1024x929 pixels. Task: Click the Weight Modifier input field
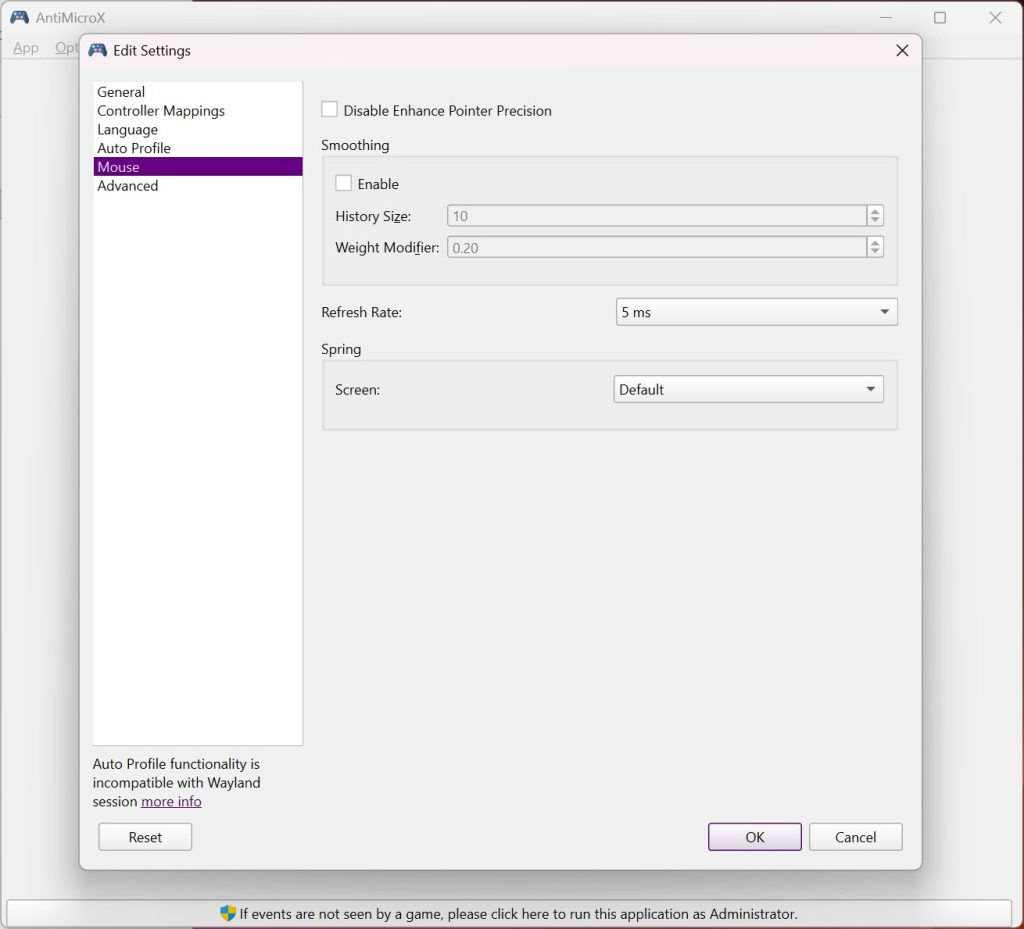[x=657, y=247]
